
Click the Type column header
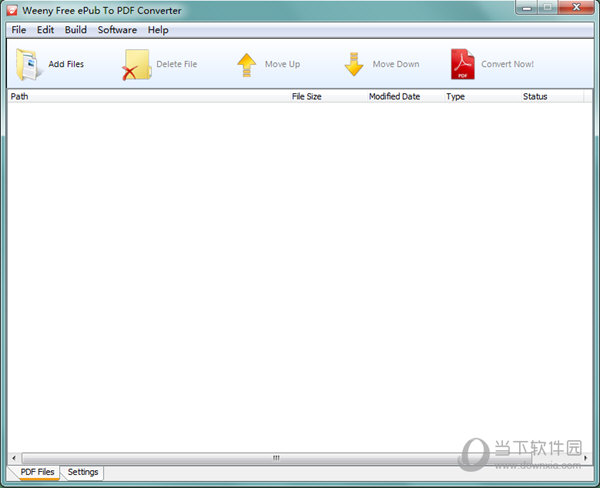coord(482,96)
